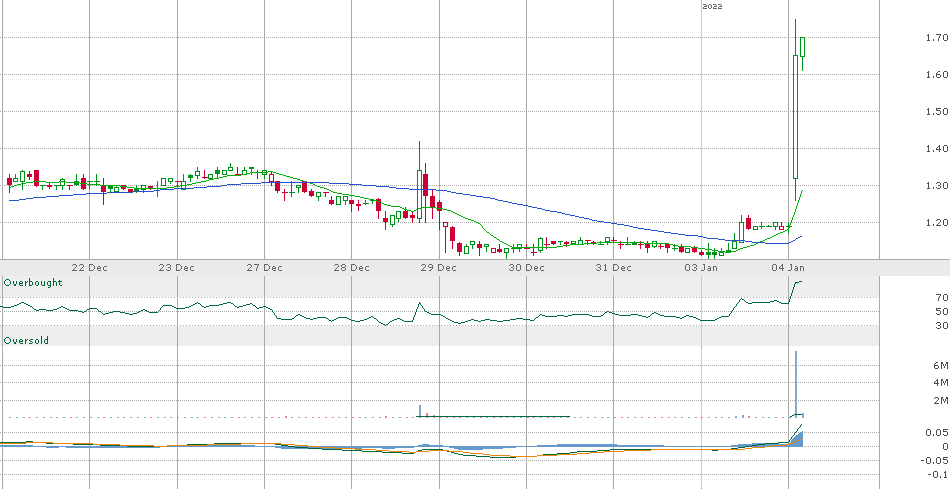Click the 1.60 price axis label

[x=937, y=75]
